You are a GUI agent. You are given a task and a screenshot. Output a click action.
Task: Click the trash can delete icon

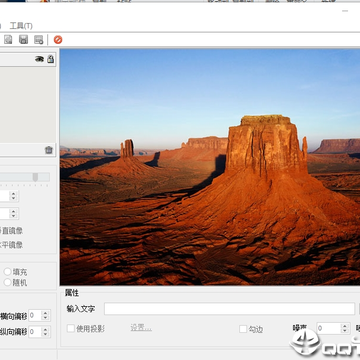click(49, 150)
